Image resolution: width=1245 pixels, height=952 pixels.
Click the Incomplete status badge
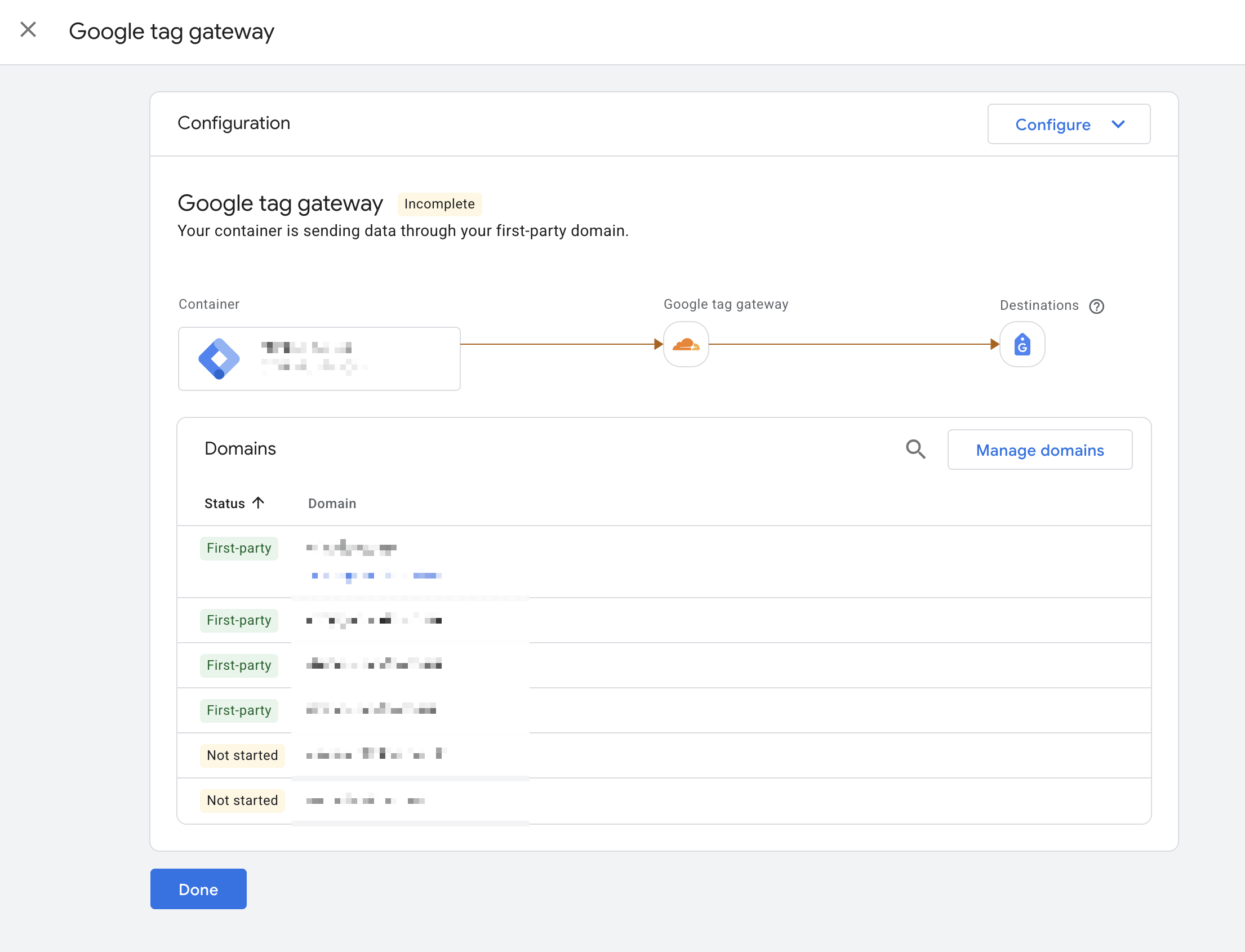439,204
